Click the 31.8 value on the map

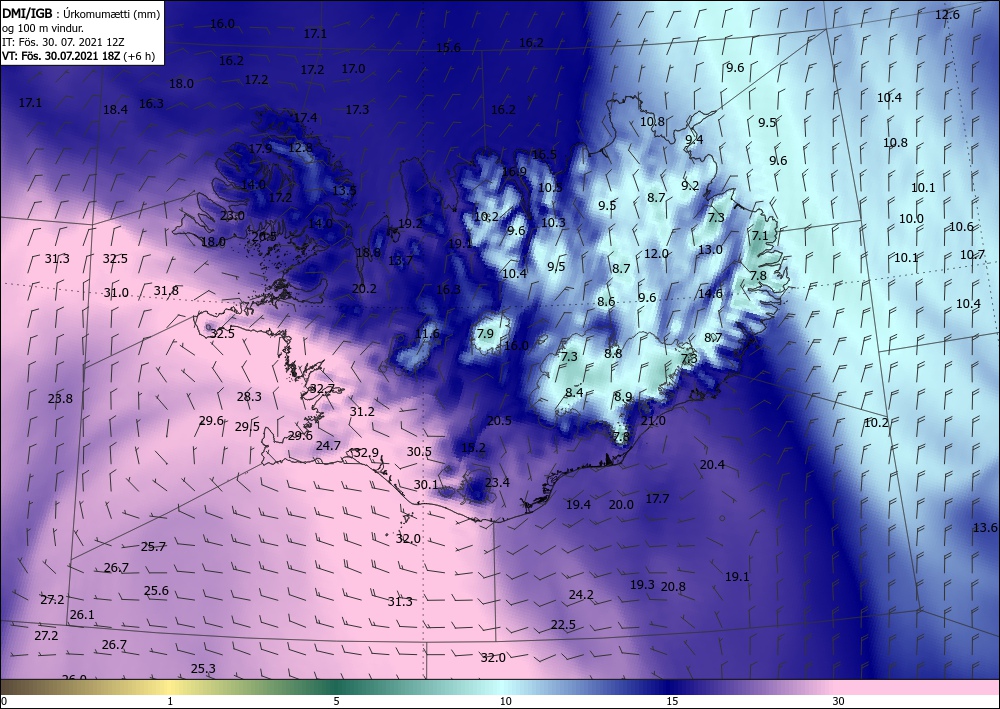click(x=166, y=291)
